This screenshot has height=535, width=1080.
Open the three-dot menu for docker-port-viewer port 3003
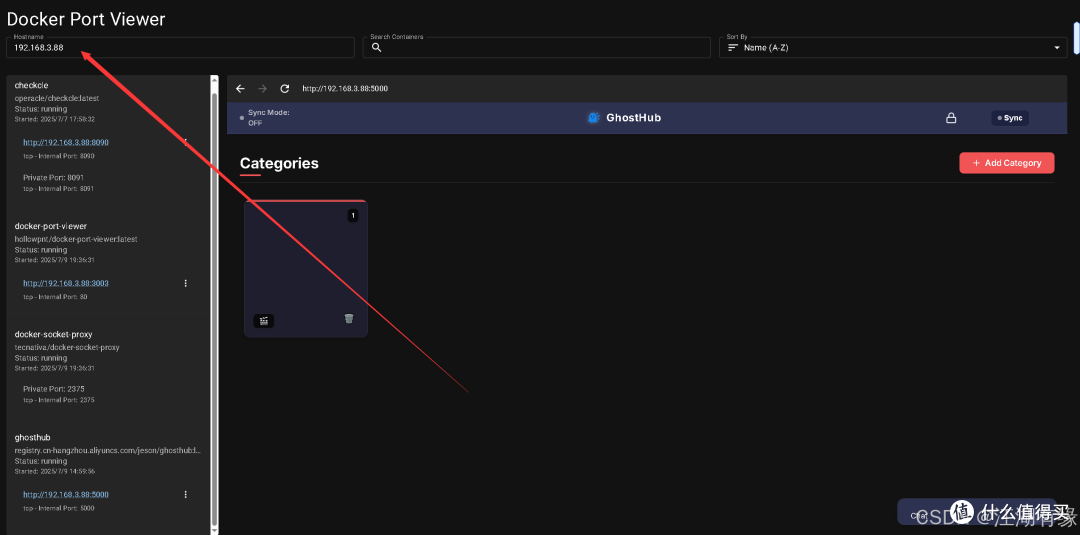coord(185,283)
